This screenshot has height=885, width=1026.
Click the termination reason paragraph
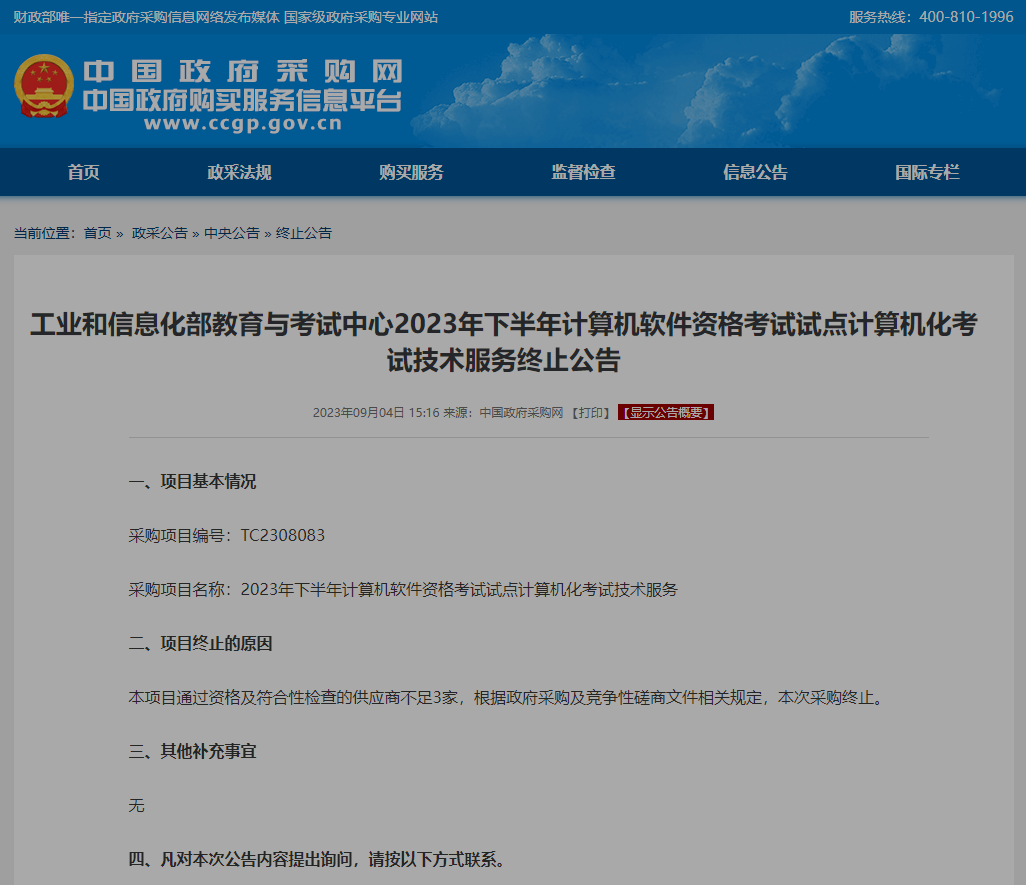508,698
